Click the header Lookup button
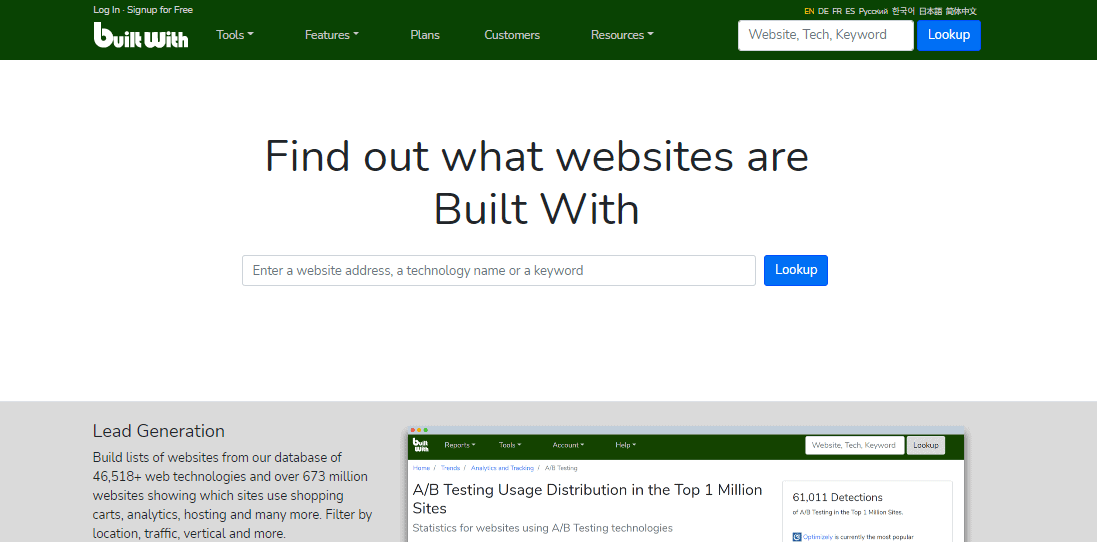Image resolution: width=1097 pixels, height=542 pixels. click(x=949, y=35)
